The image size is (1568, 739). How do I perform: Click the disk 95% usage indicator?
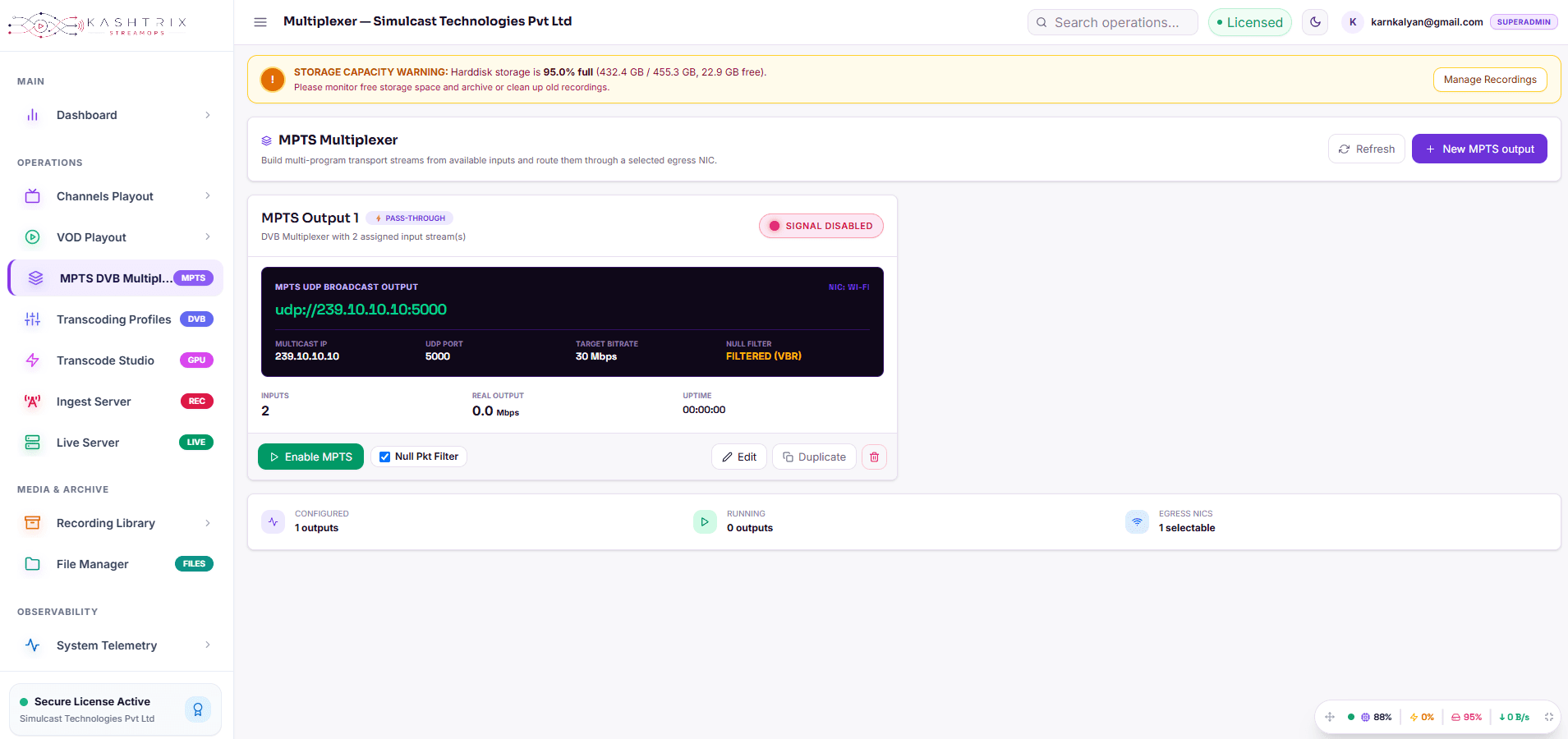(x=1467, y=717)
